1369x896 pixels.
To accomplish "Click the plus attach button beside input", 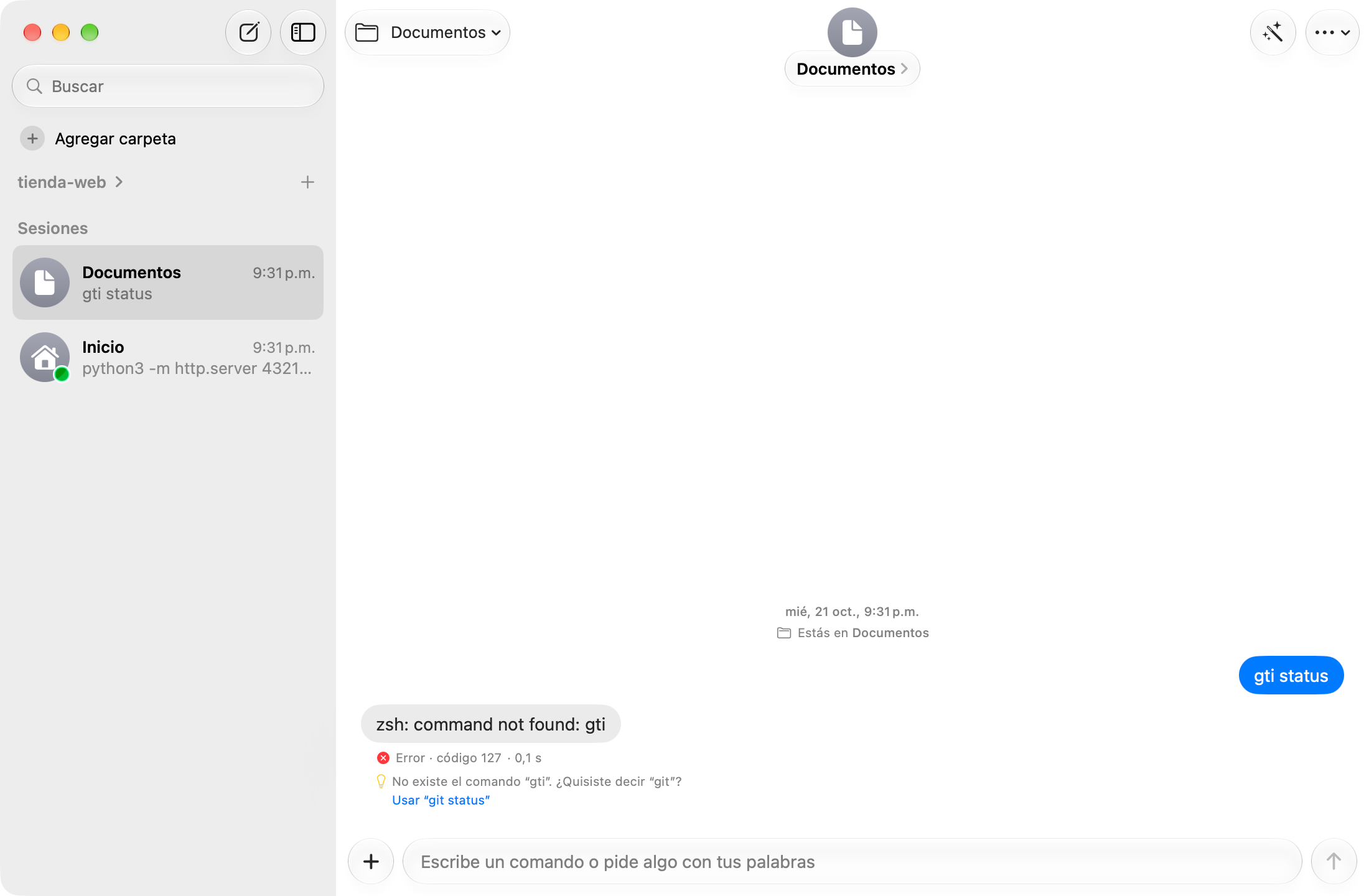I will point(371,861).
